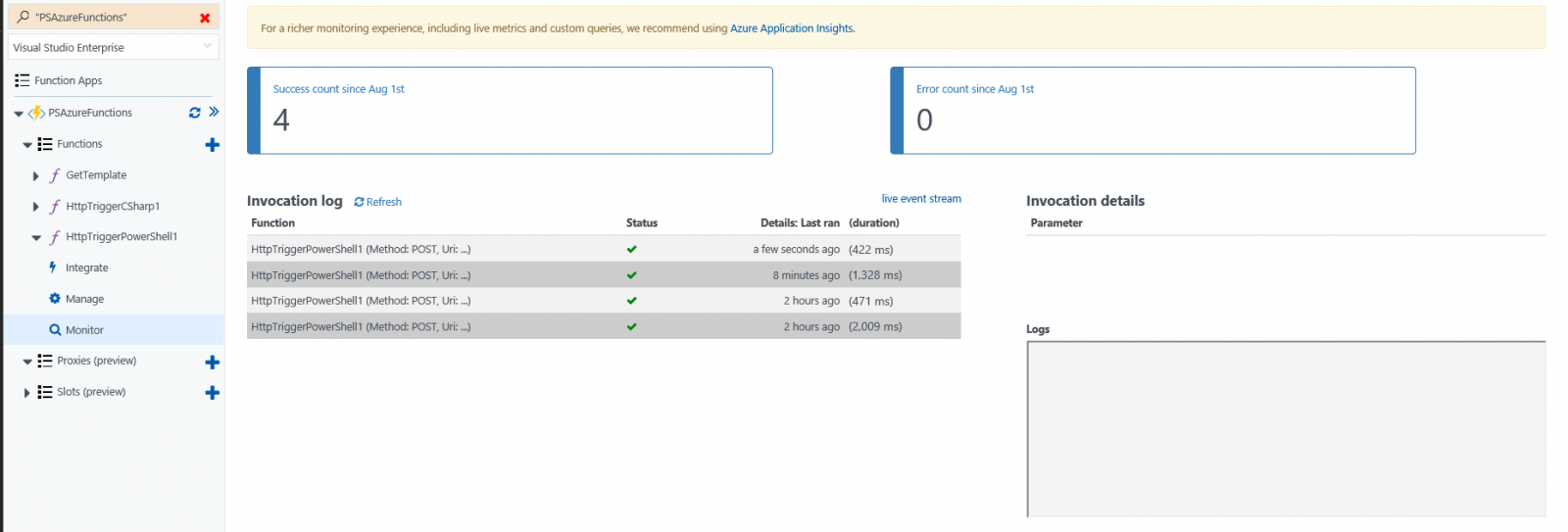Select the 2 hours ago (471 ms) invocation
The width and height of the screenshot is (1568, 532).
(604, 301)
